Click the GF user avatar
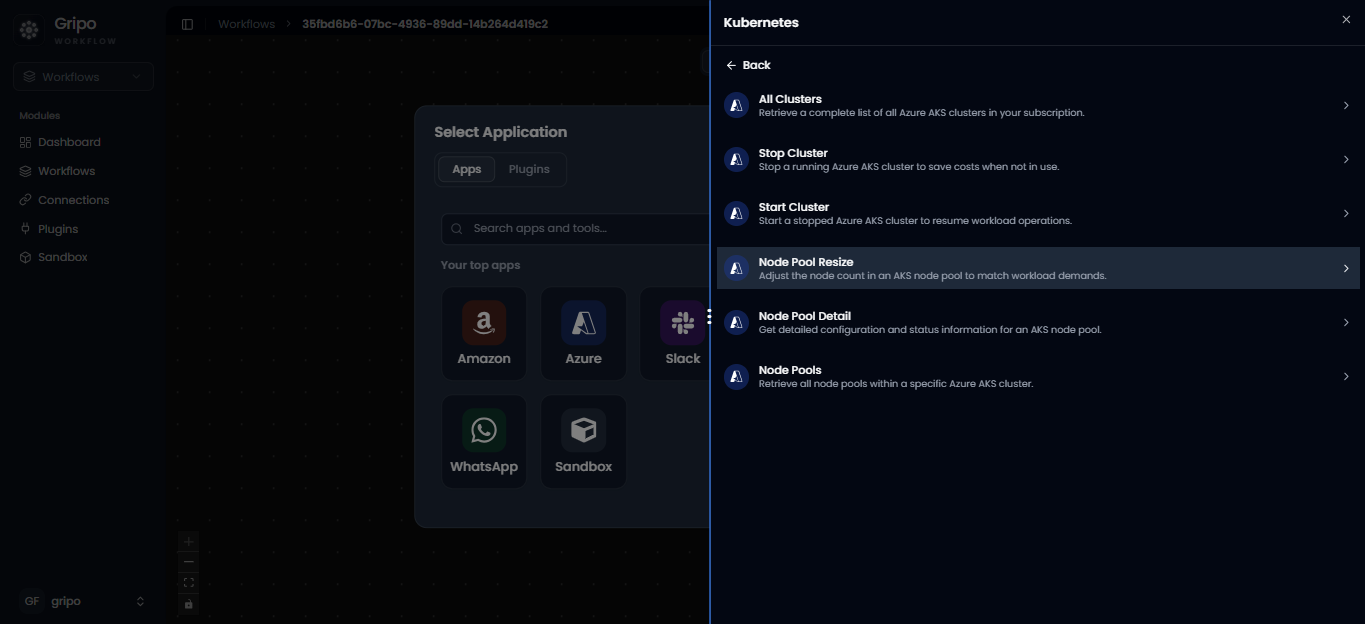This screenshot has height=624, width=1365. point(32,601)
